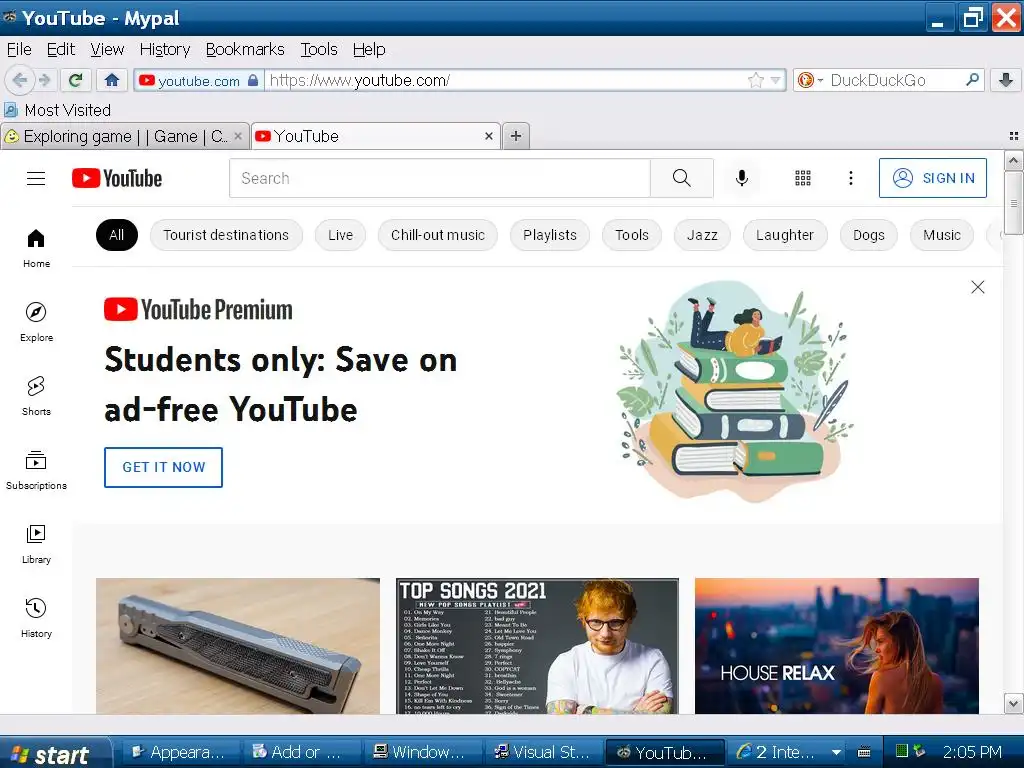Open the YouTube hamburger guide menu
This screenshot has width=1024, height=768.
pos(36,178)
